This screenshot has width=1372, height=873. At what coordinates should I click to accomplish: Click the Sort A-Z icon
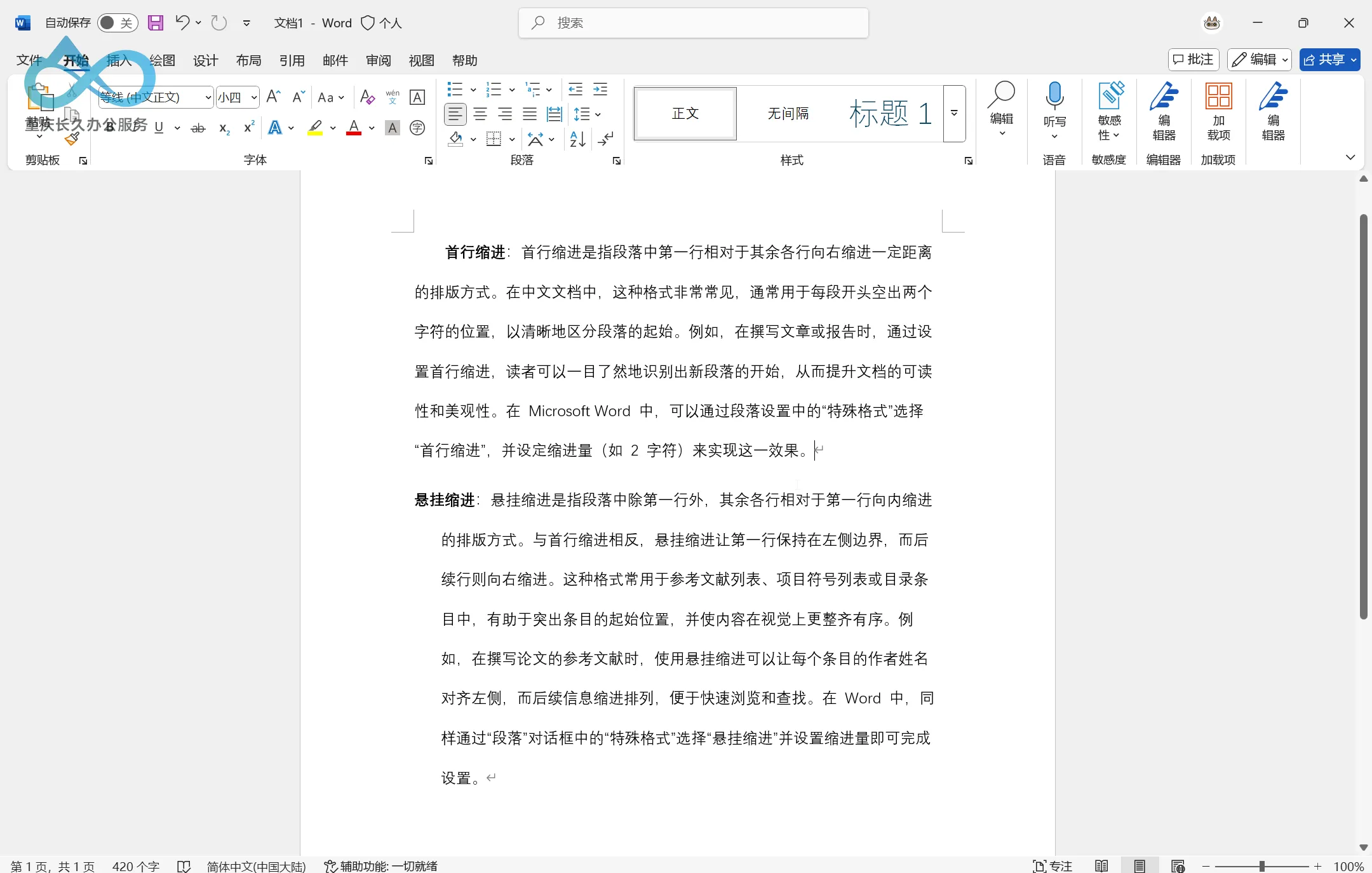click(578, 139)
